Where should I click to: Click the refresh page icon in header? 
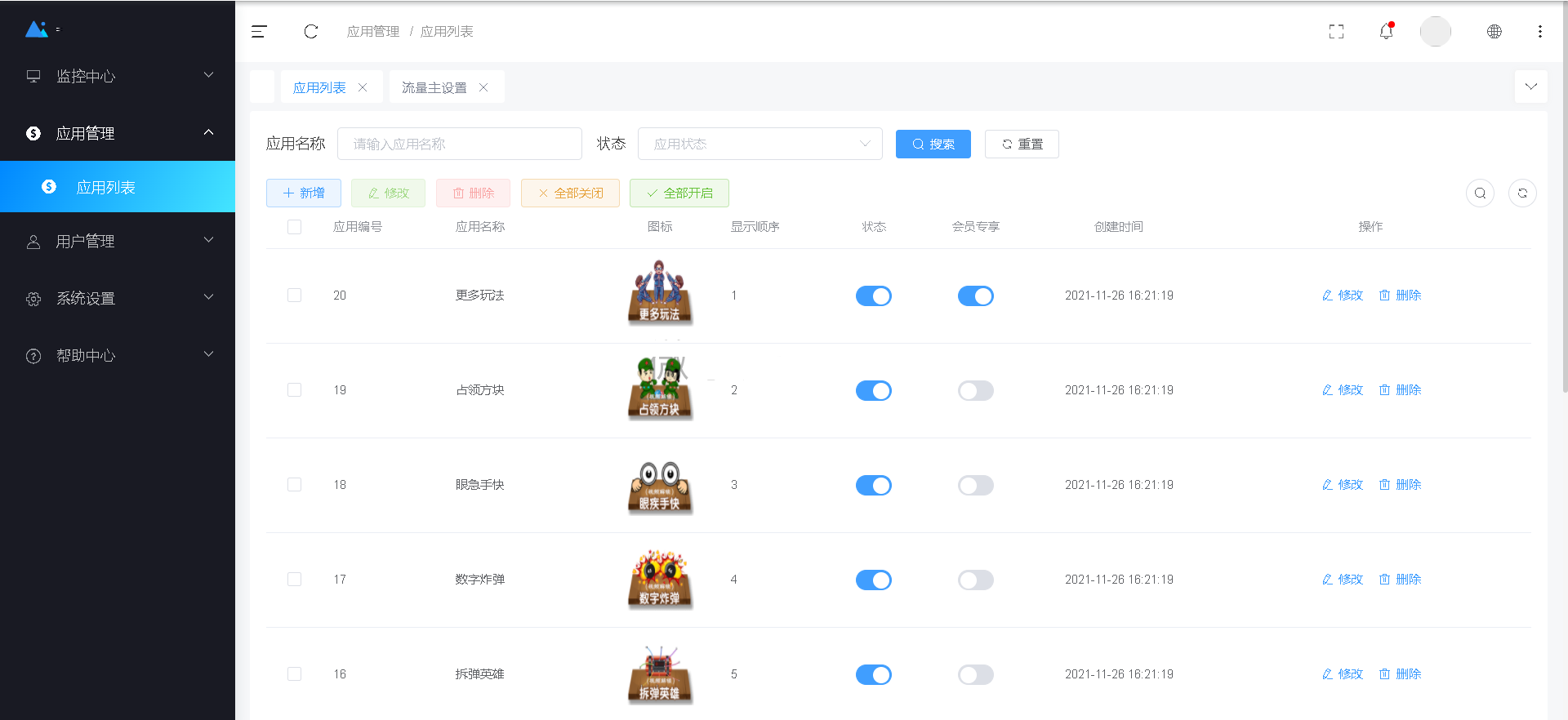coord(311,32)
